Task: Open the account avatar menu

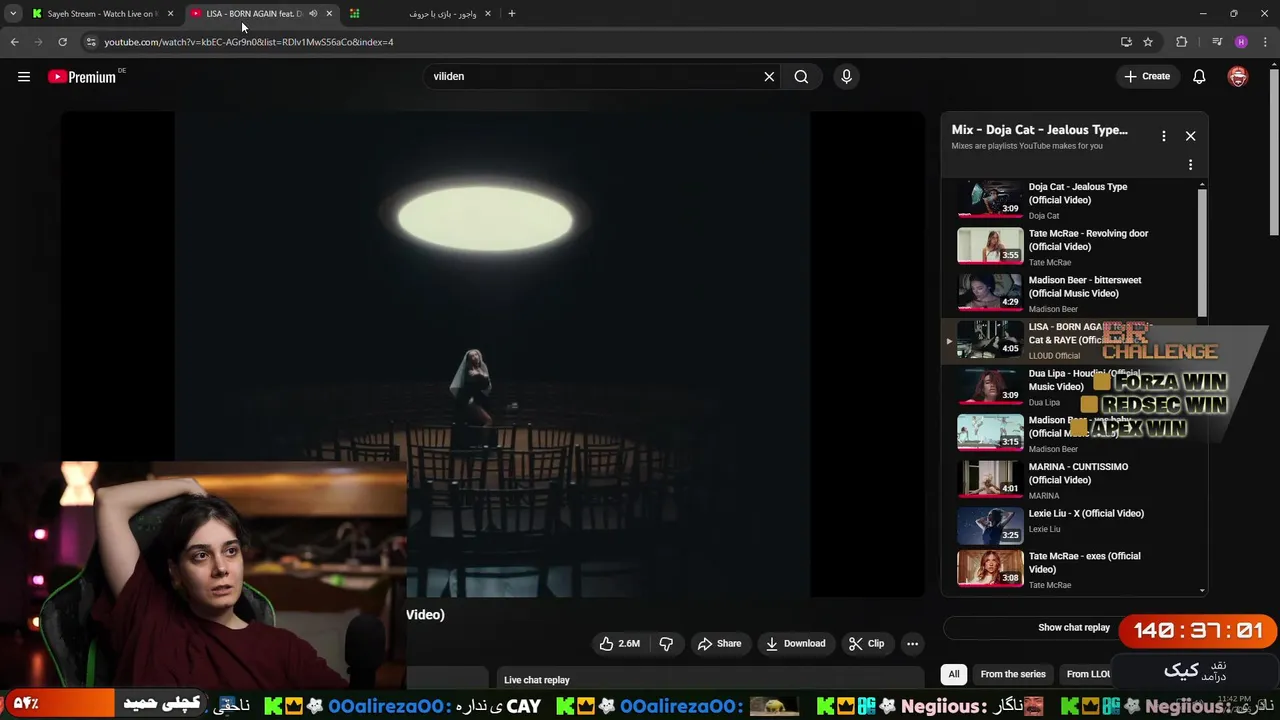Action: tap(1238, 77)
